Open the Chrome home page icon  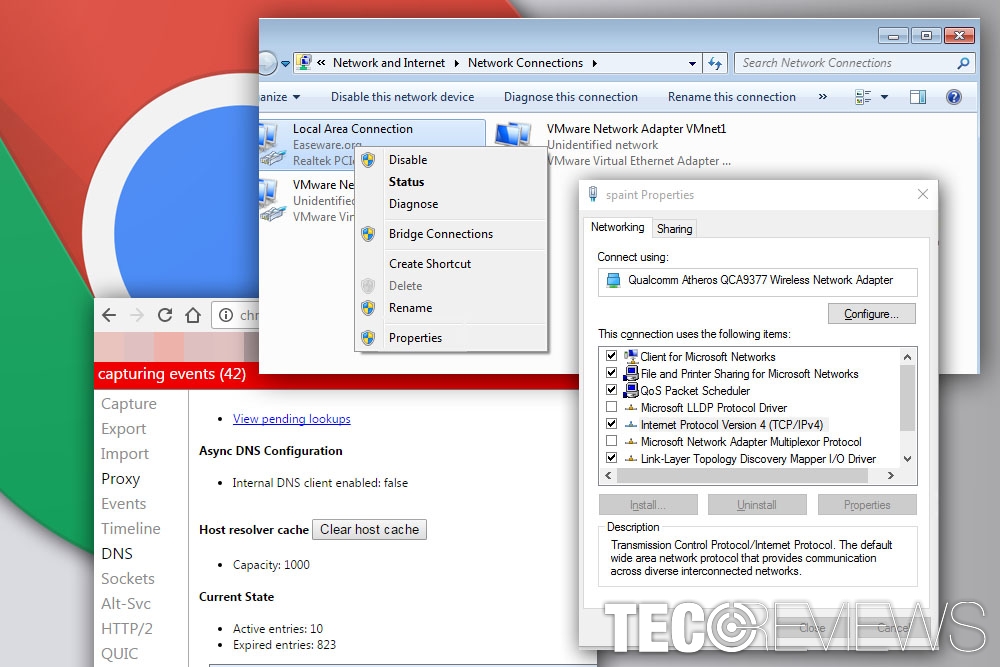[193, 315]
